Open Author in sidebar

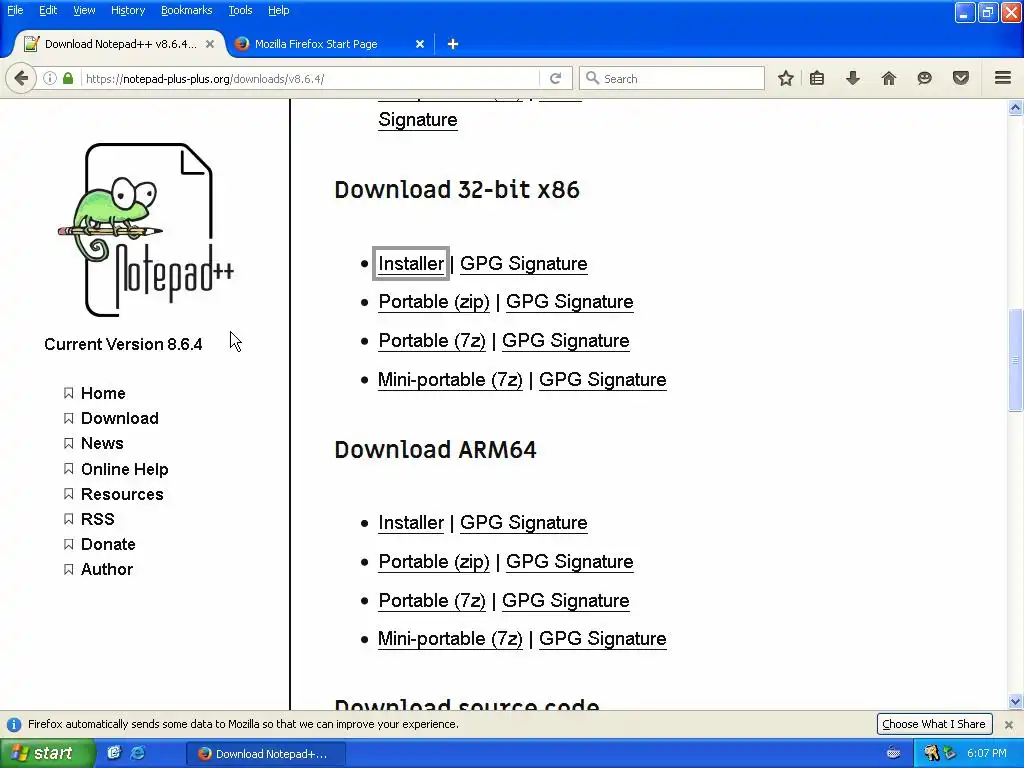(x=106, y=569)
